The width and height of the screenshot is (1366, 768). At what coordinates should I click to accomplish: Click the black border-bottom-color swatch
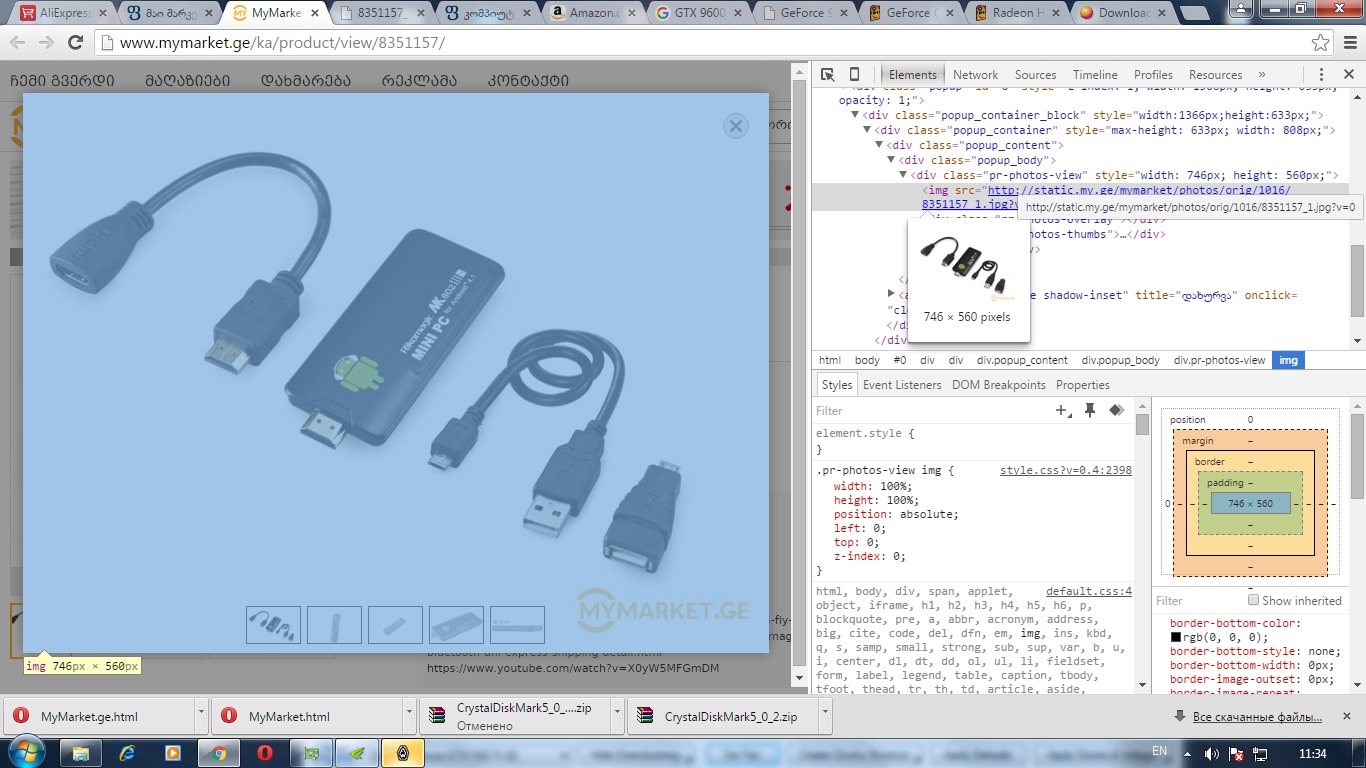(x=1177, y=637)
